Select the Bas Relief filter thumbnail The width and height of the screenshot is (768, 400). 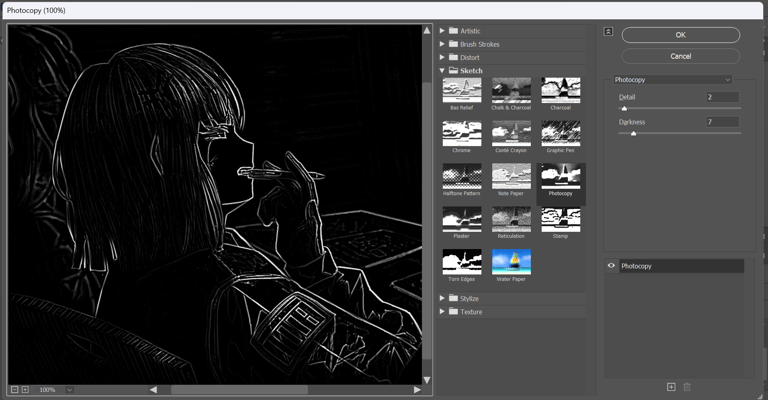tap(462, 91)
